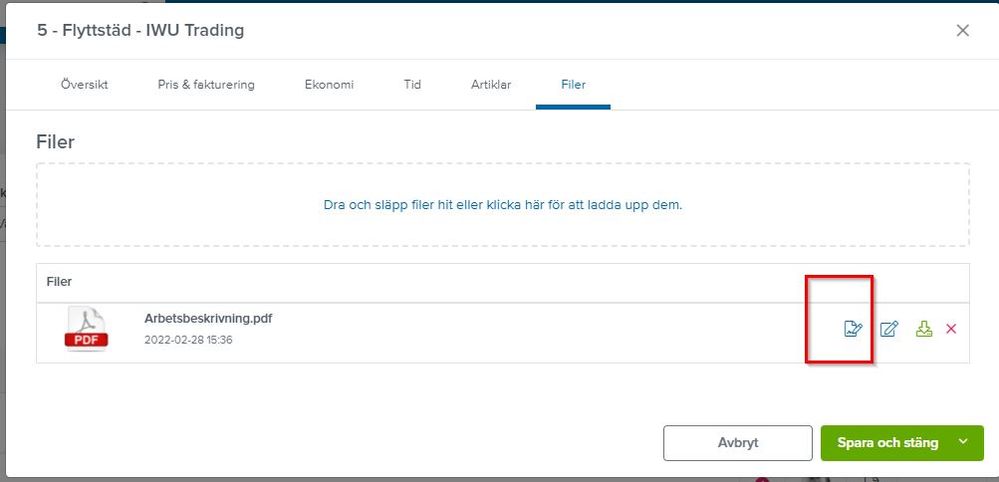Go to the Ekonomi tab
This screenshot has height=482, width=999.
point(329,85)
